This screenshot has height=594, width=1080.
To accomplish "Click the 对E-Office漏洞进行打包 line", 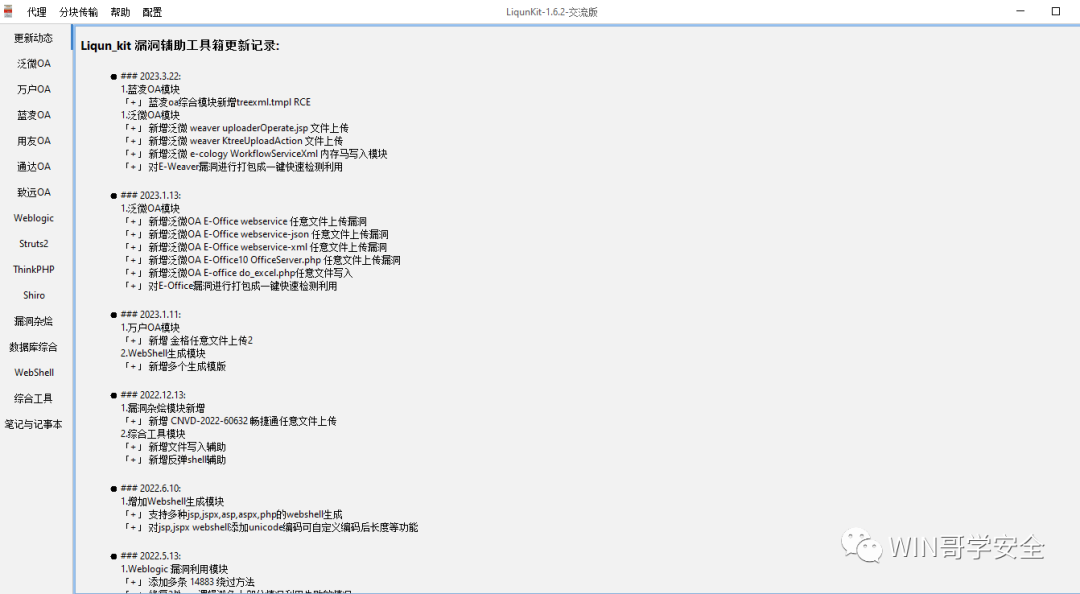I will (x=231, y=286).
